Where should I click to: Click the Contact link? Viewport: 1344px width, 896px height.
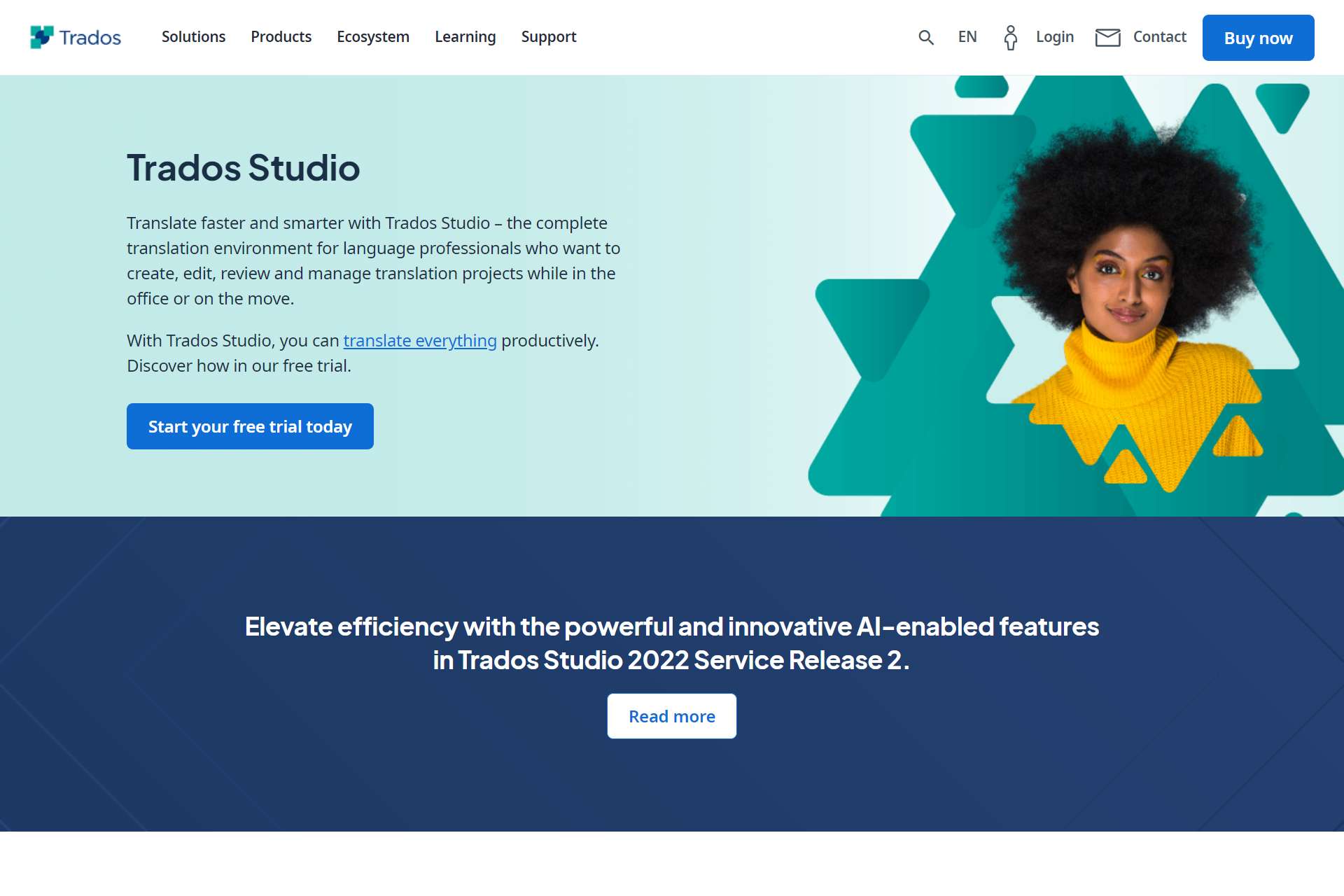click(1160, 36)
